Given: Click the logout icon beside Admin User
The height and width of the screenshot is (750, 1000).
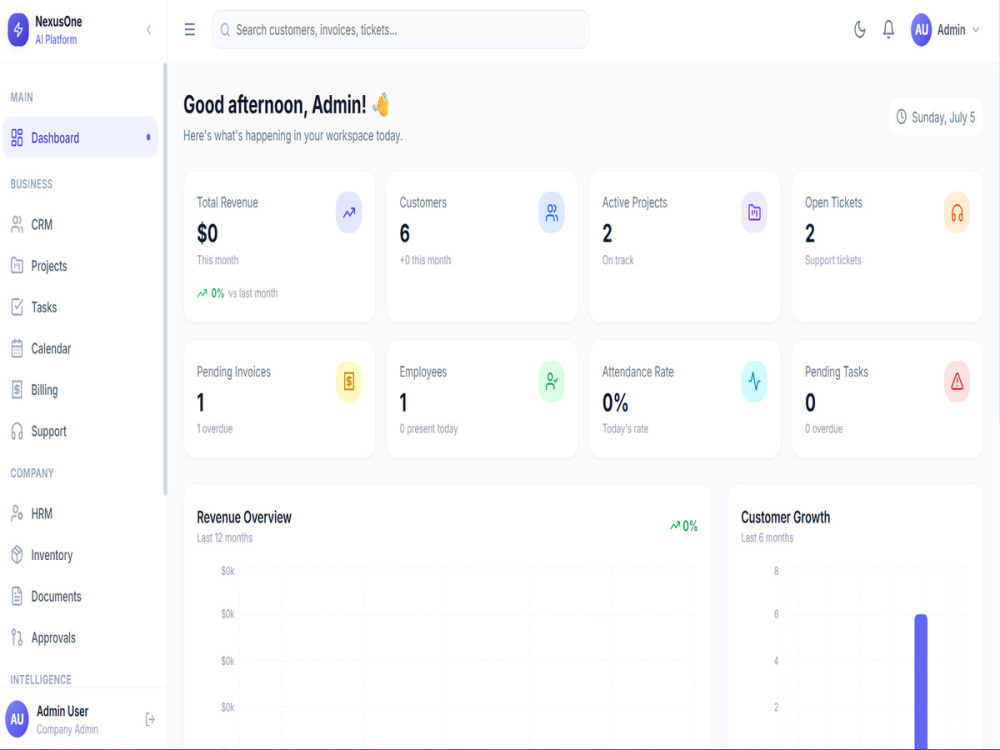Looking at the screenshot, I should [150, 719].
